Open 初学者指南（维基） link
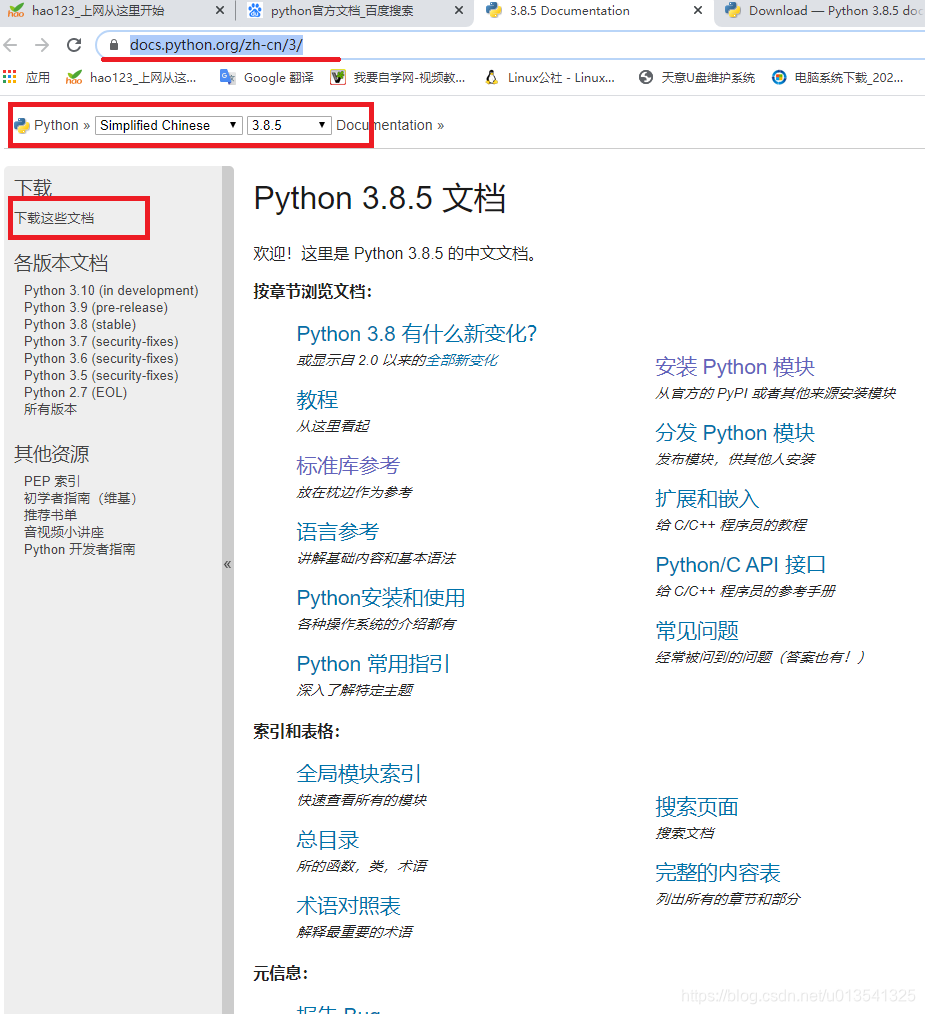 point(80,498)
